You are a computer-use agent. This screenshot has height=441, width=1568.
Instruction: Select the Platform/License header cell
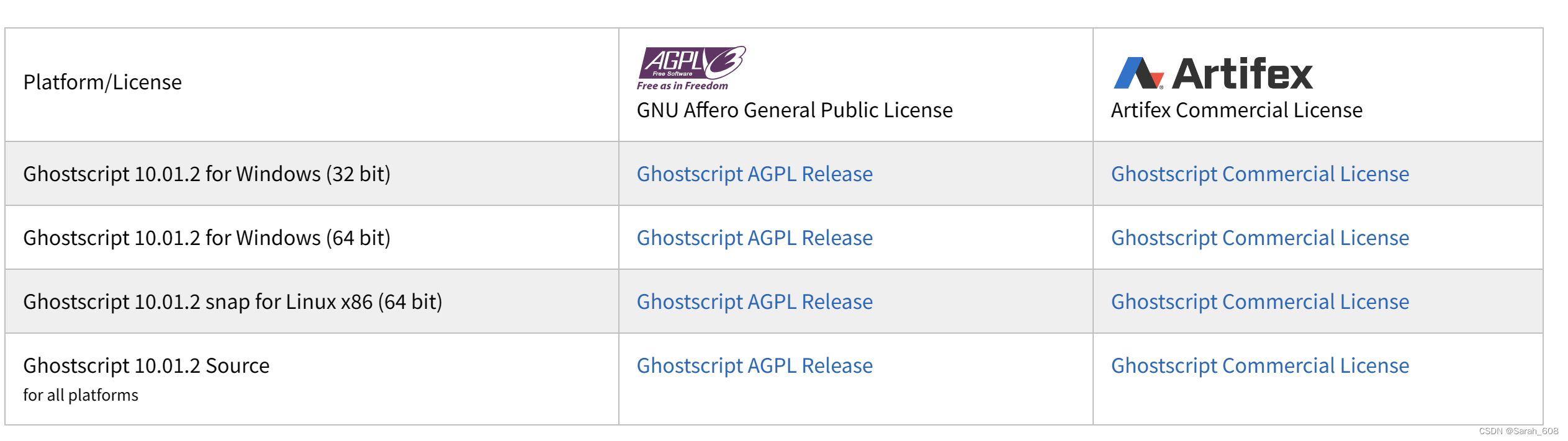point(102,81)
